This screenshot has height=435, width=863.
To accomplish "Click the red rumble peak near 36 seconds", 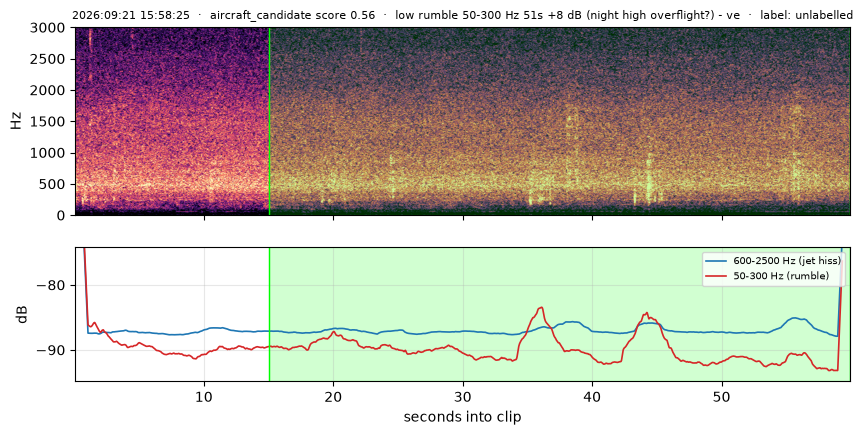I will [x=541, y=308].
